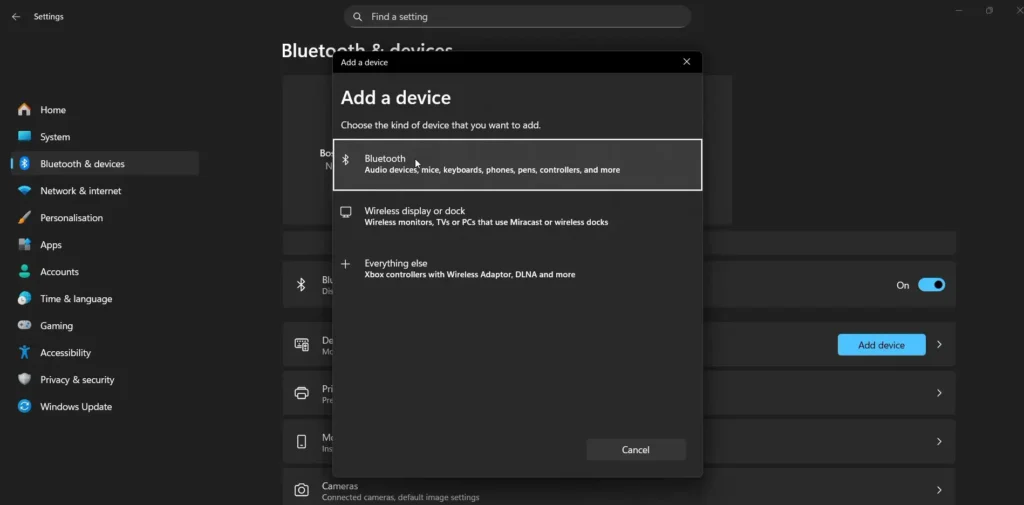Click the Mobile devices phone icon
This screenshot has height=505, width=1024.
(x=301, y=442)
